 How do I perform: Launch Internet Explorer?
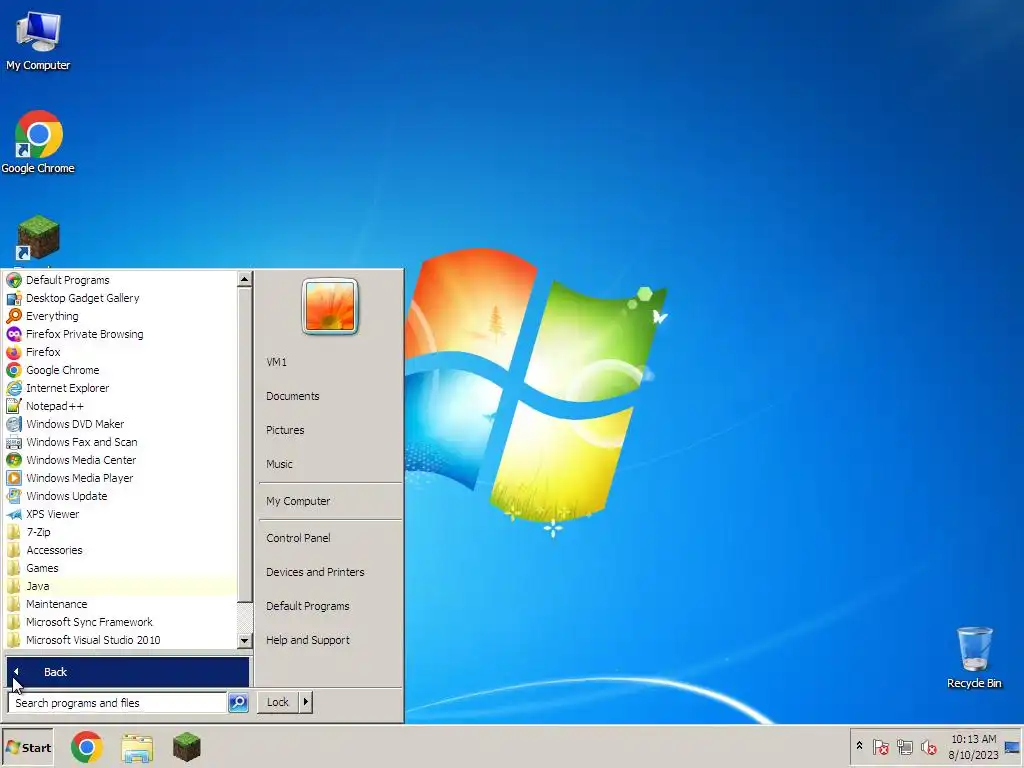pyautogui.click(x=121, y=388)
